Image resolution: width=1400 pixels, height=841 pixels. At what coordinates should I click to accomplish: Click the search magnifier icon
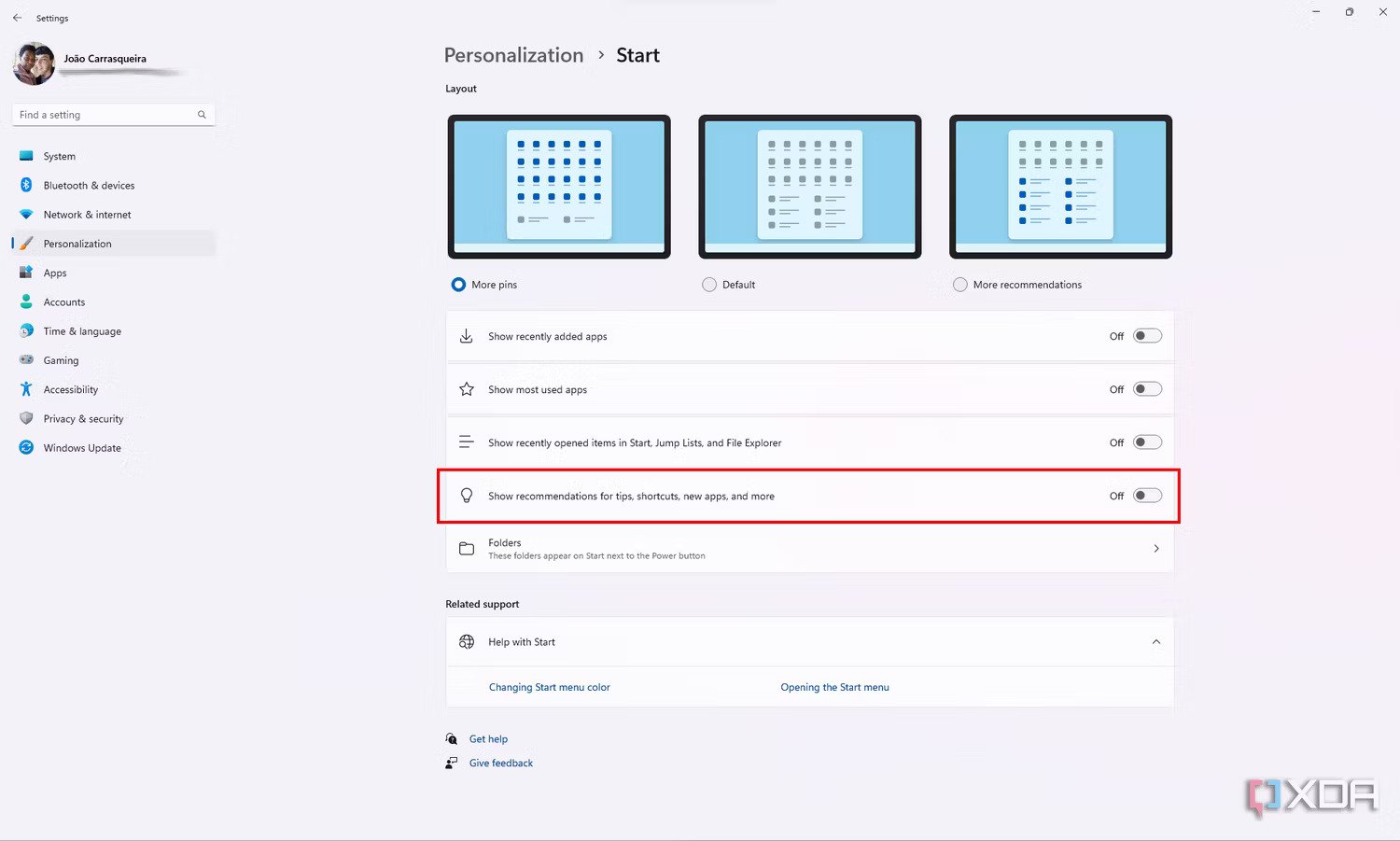(202, 115)
